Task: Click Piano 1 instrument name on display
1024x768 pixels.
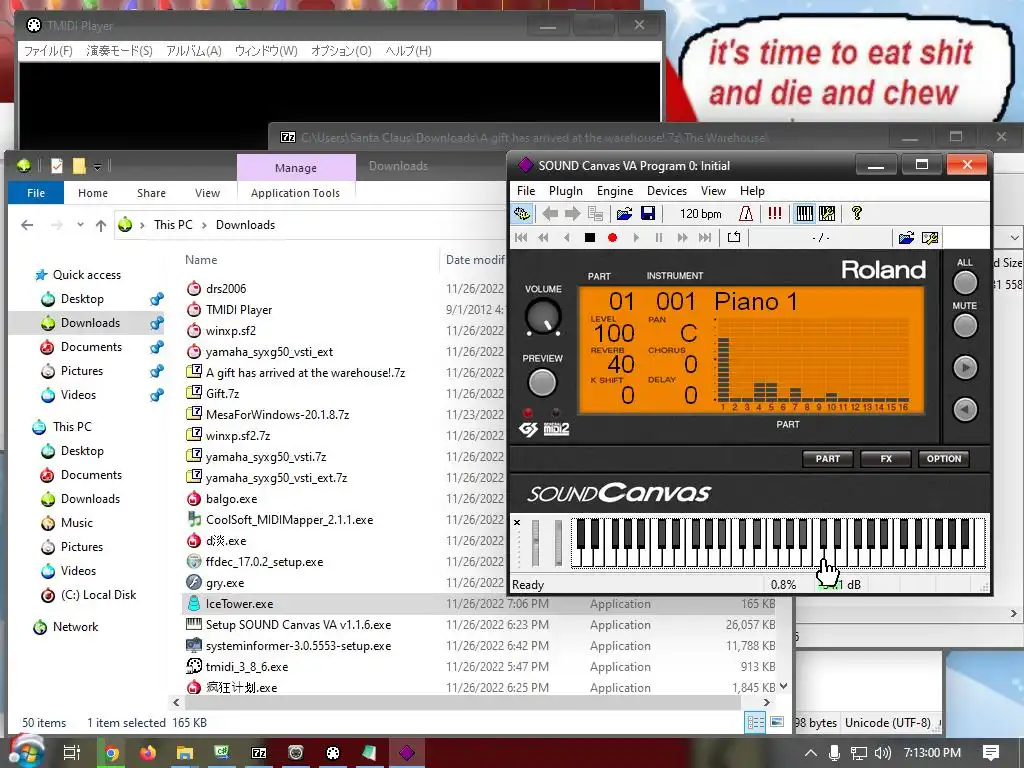Action: [x=756, y=302]
